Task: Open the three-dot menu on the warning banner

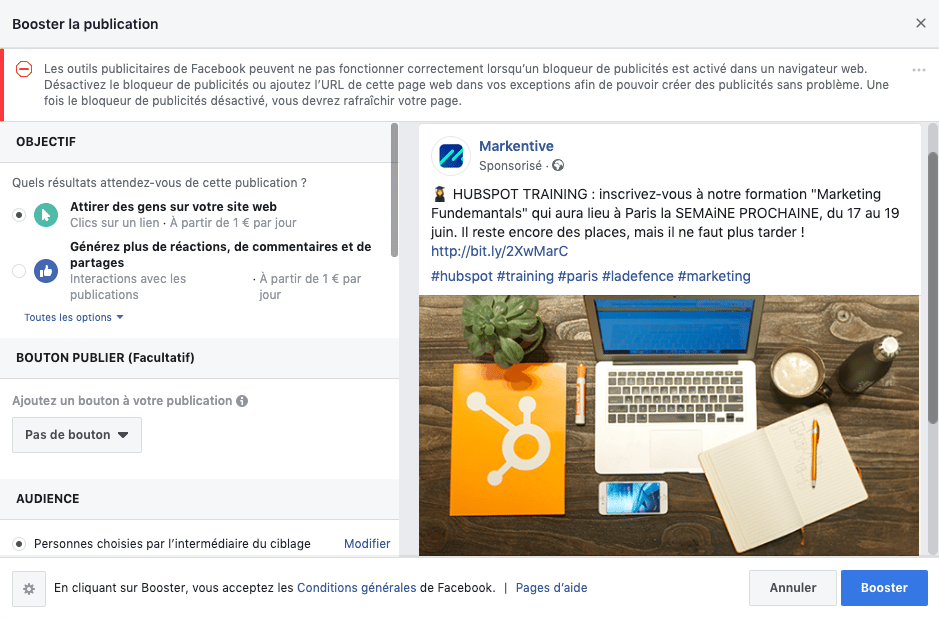Action: (919, 70)
